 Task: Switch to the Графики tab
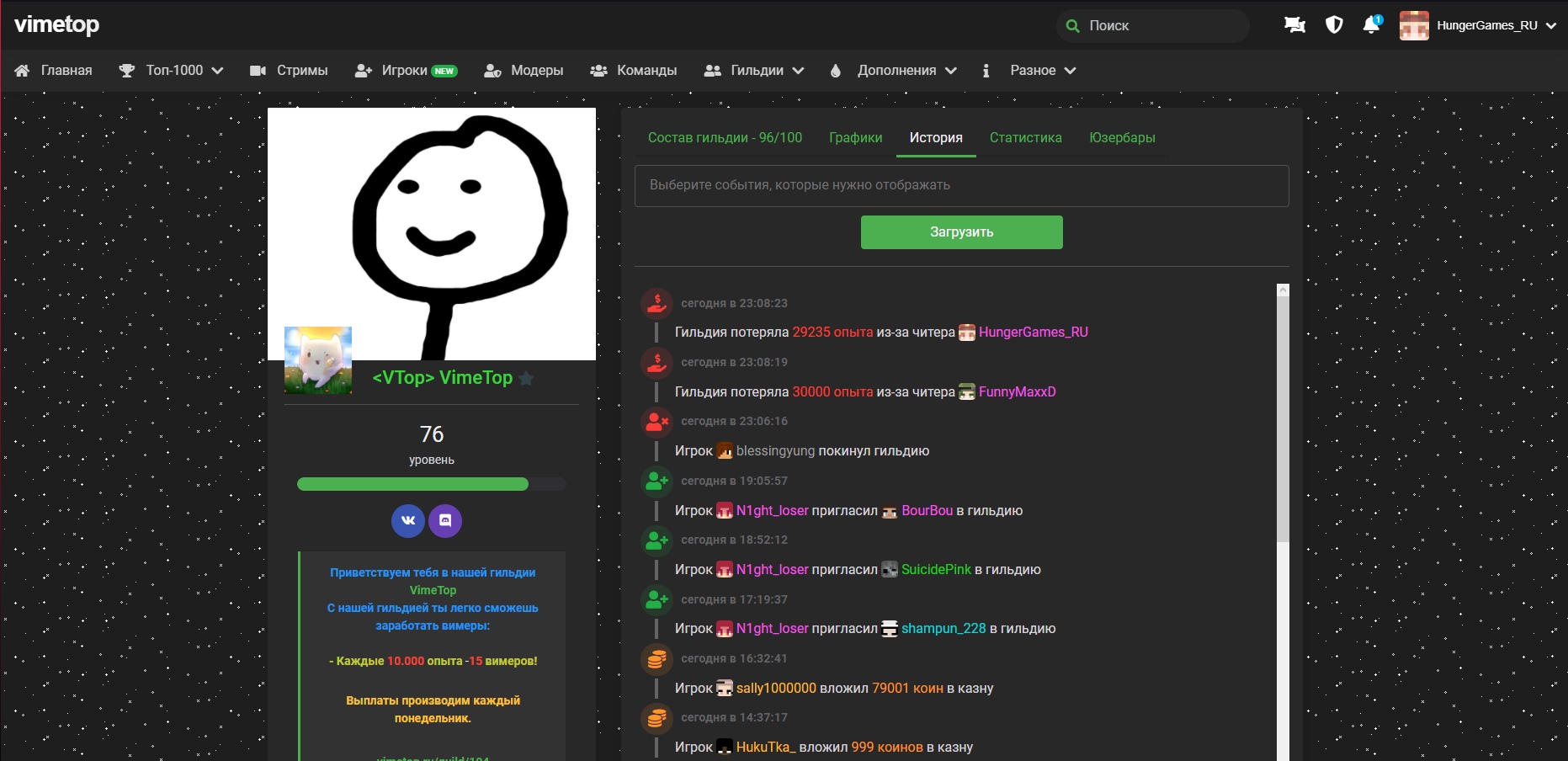(x=855, y=137)
